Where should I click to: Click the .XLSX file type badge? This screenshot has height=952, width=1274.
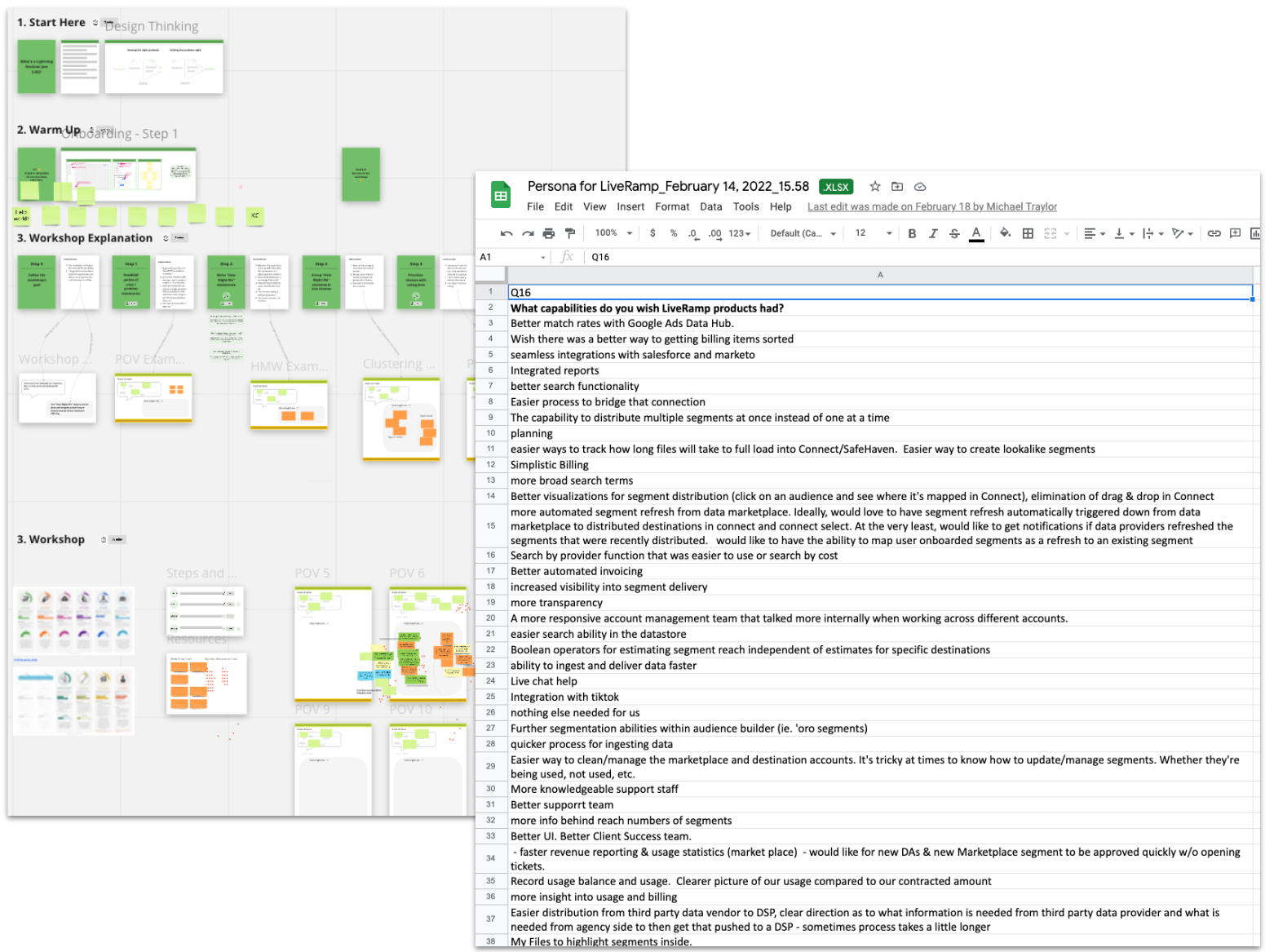pos(836,187)
